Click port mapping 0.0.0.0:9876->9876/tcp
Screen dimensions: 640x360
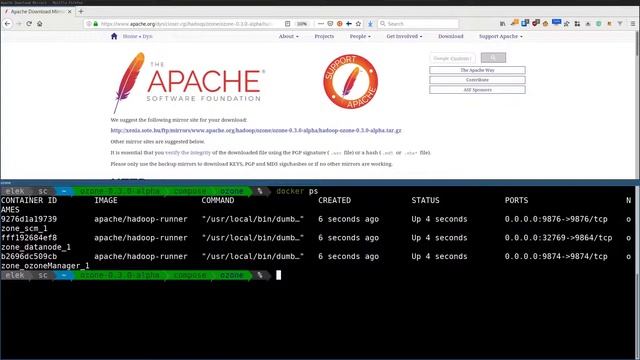point(556,219)
